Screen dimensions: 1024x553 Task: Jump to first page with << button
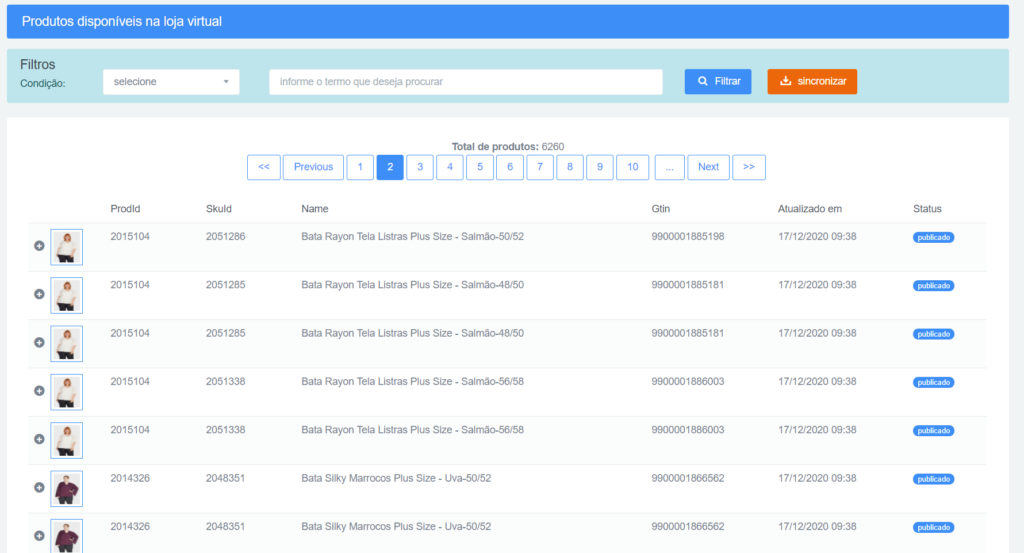[264, 167]
